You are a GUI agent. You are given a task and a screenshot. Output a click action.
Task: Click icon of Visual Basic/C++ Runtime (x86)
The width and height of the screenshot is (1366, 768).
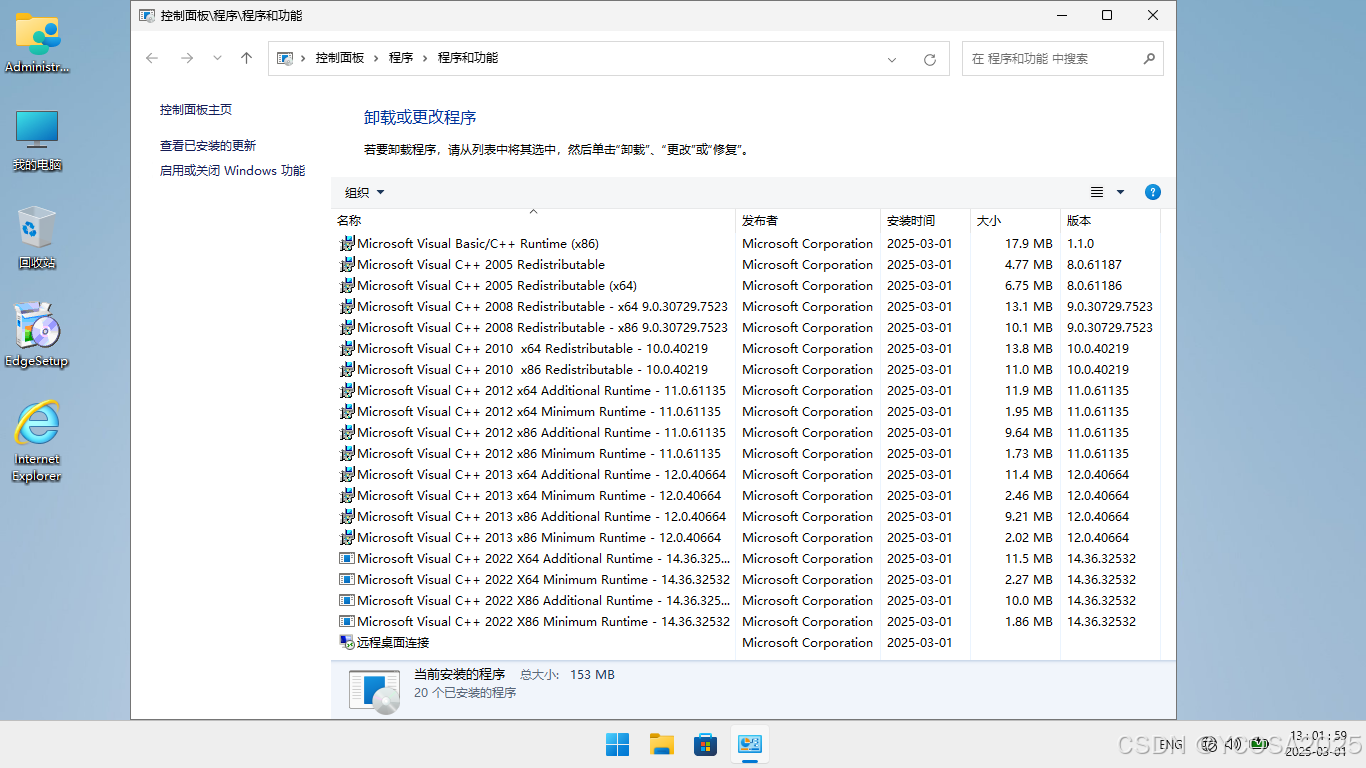[x=347, y=243]
